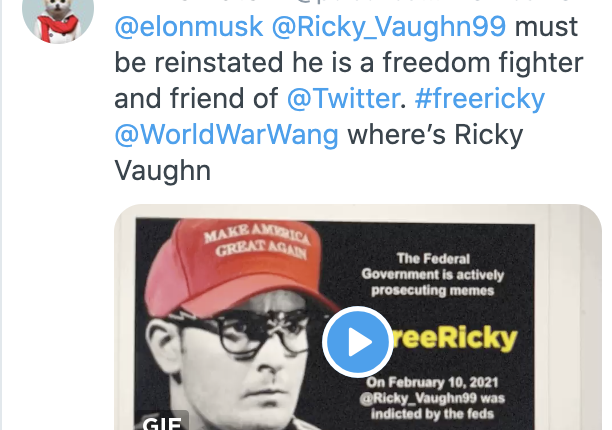Click the word 'Vaughn' on the last tweet line
This screenshot has width=612, height=430.
click(162, 171)
